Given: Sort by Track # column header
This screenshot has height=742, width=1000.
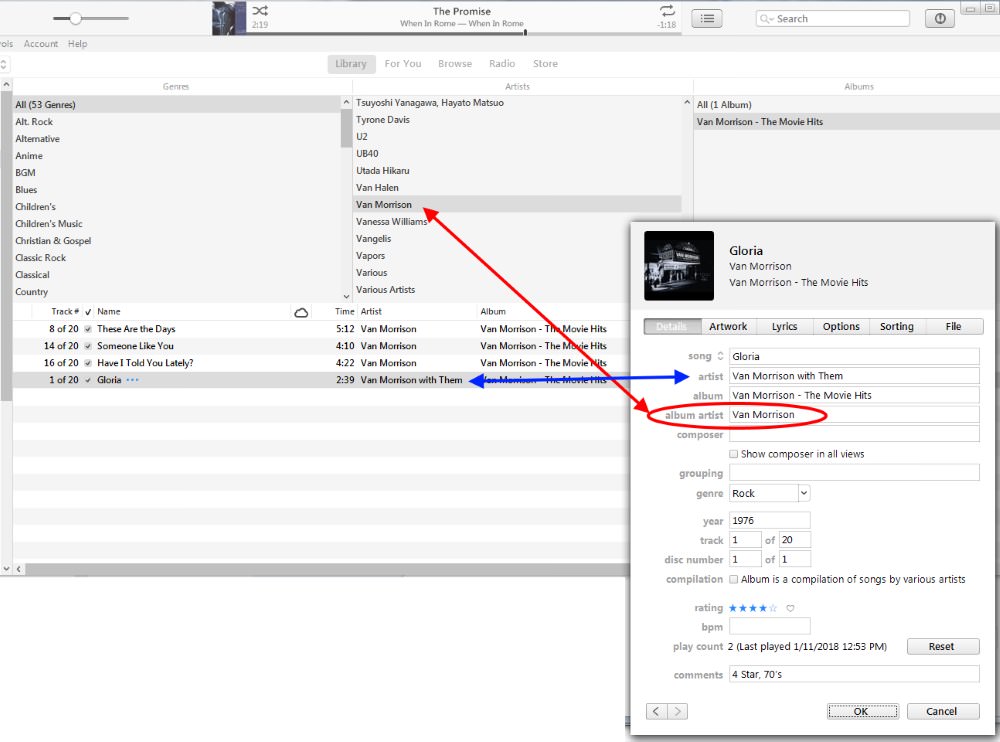Looking at the screenshot, I should (x=64, y=312).
